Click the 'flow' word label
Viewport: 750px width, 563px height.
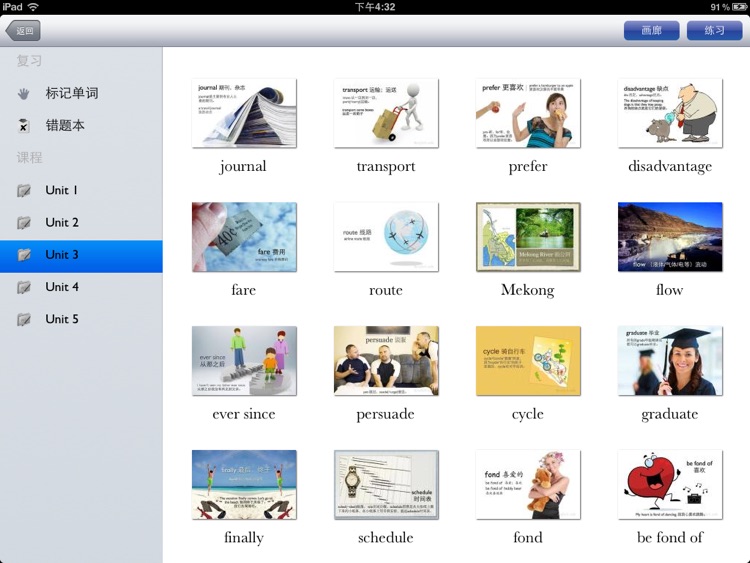669,290
